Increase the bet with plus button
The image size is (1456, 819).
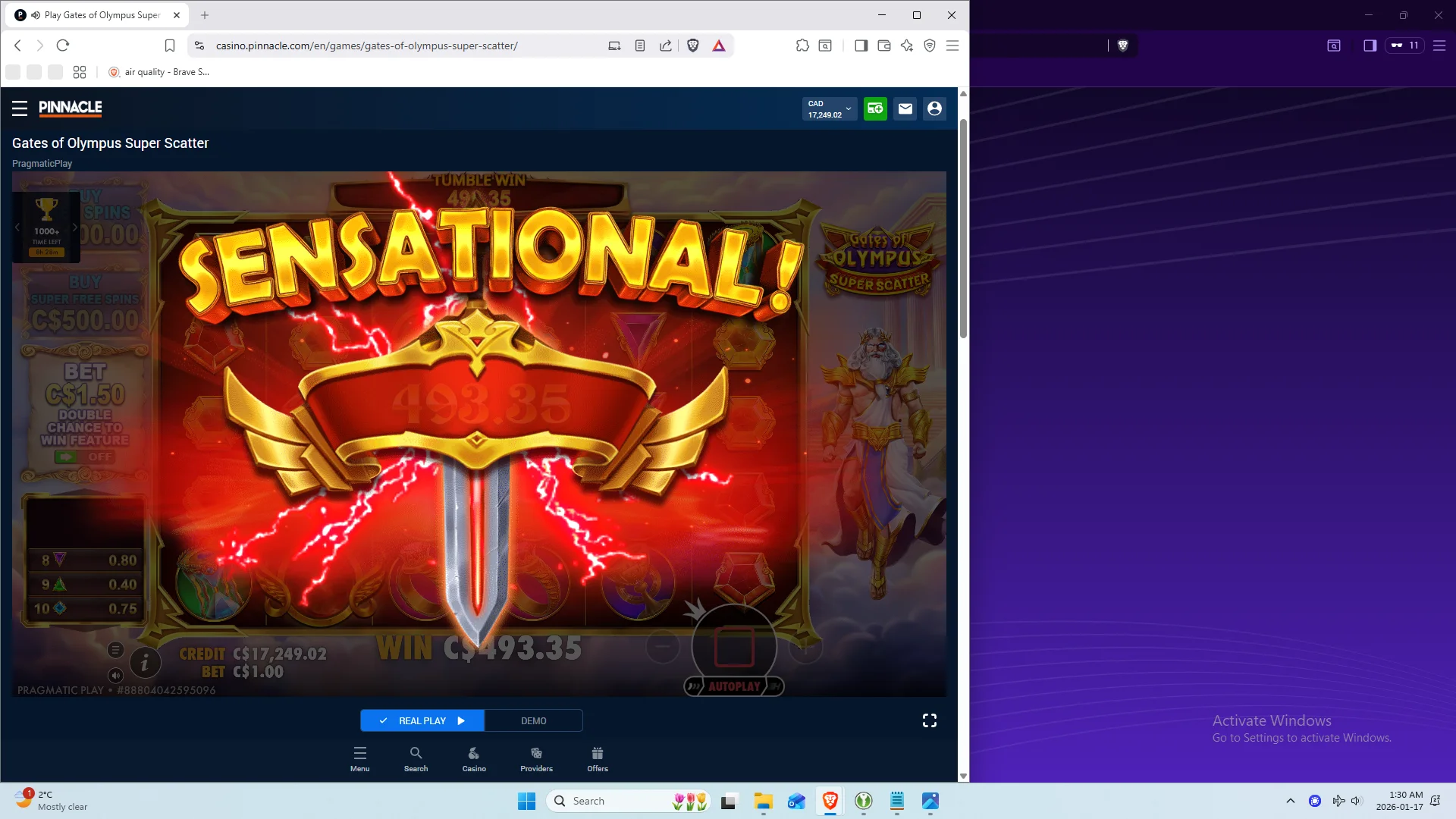point(805,647)
